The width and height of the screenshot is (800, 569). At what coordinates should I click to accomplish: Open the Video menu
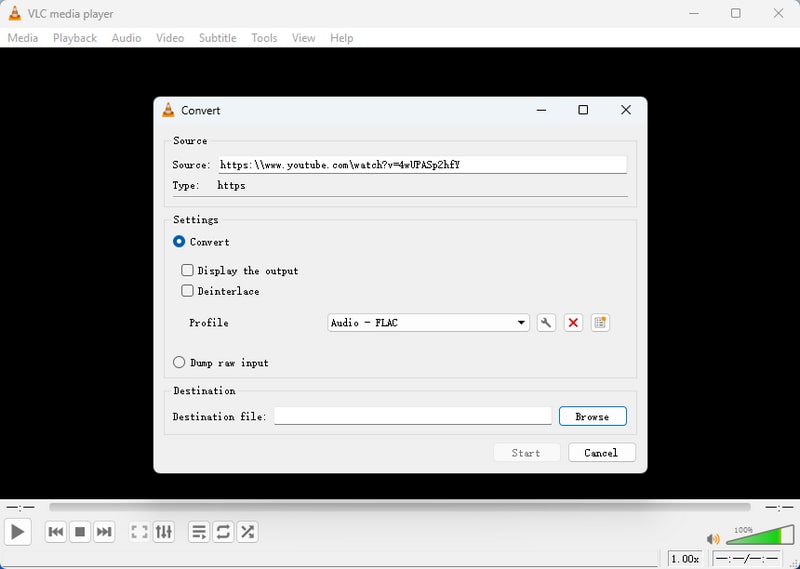(170, 38)
